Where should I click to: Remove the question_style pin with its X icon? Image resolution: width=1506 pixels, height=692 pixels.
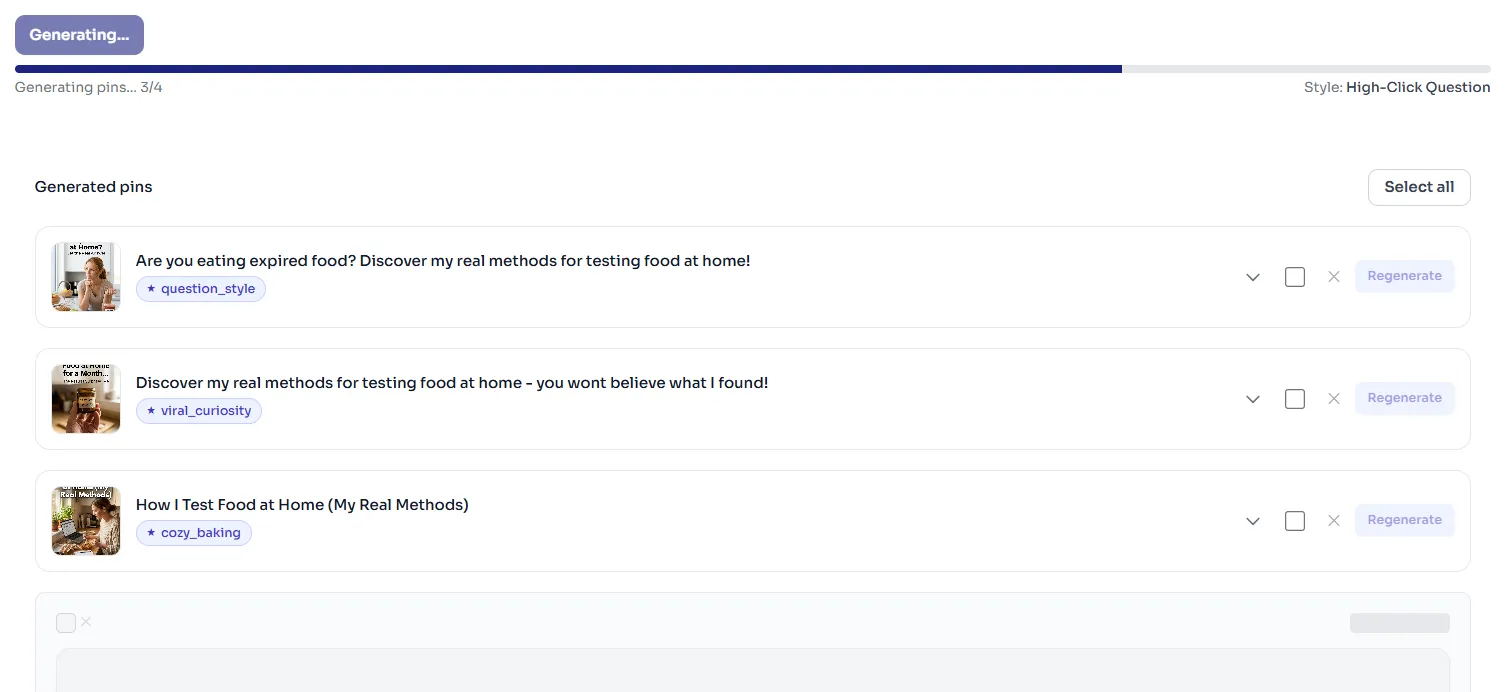coord(1333,277)
